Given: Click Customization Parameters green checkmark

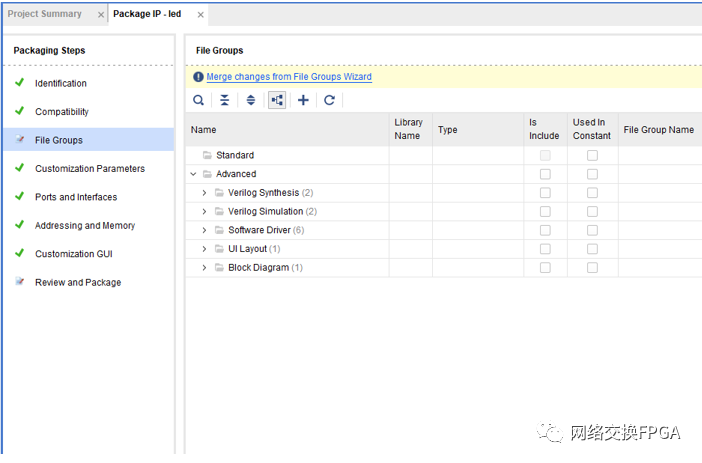Looking at the screenshot, I should (x=19, y=167).
